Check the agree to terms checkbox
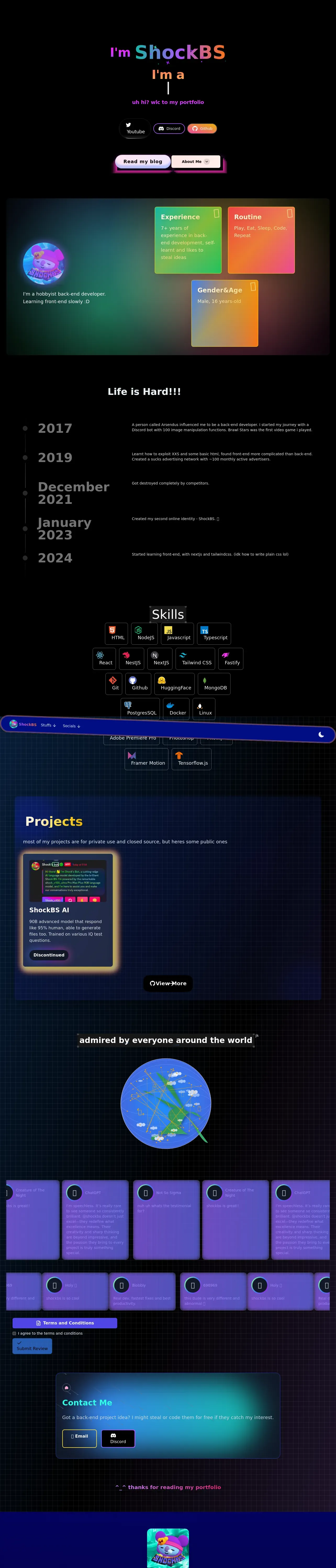The image size is (336, 1568). point(14,1333)
